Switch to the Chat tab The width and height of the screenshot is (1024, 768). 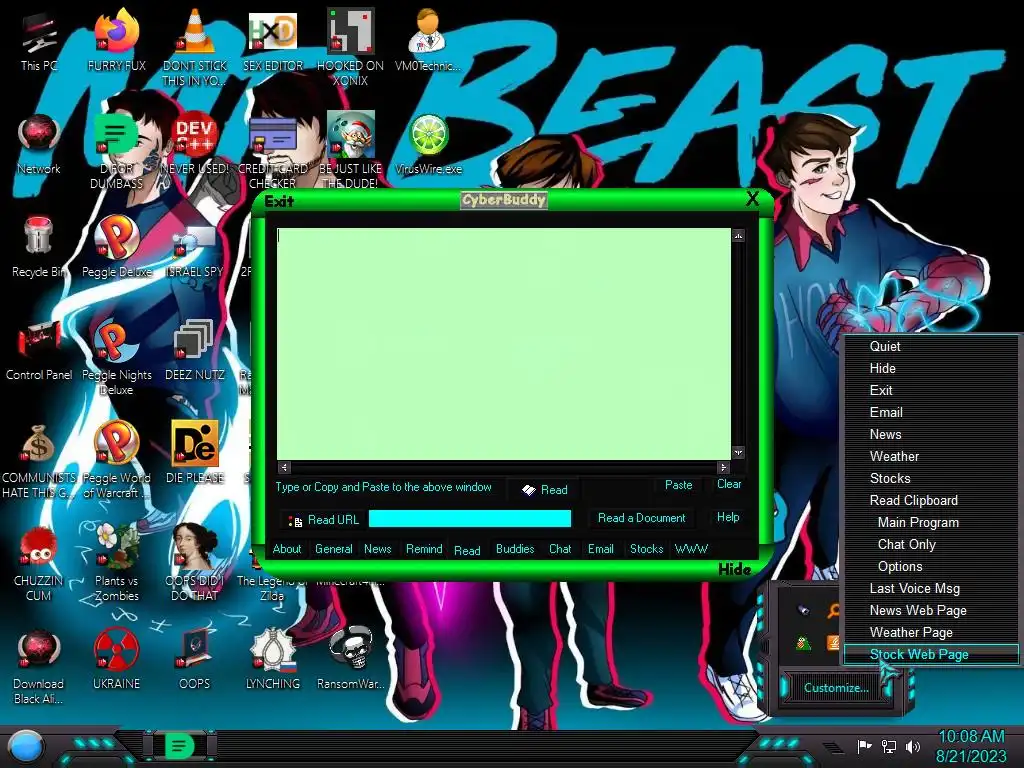coord(560,549)
